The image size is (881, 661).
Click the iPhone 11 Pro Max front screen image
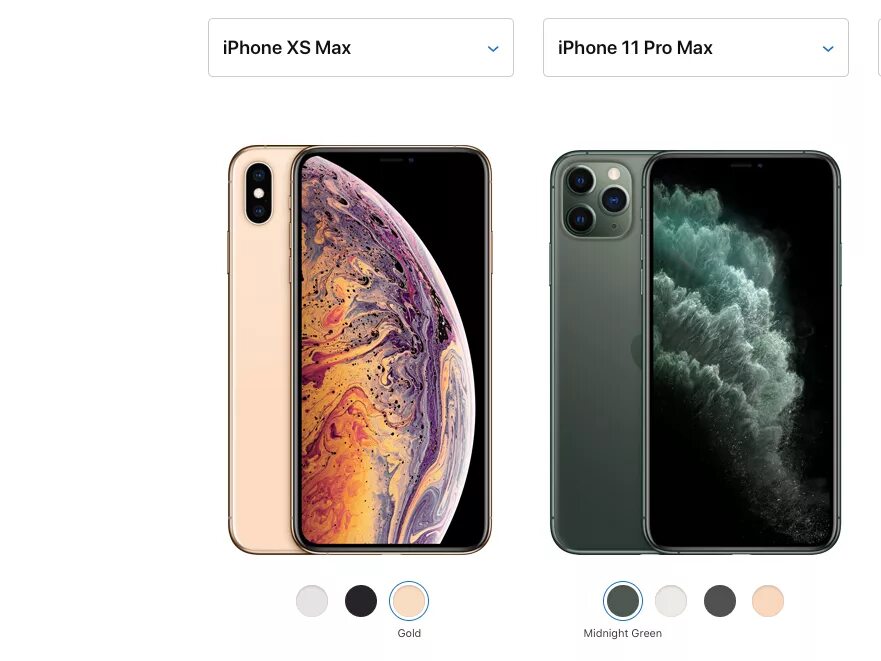pyautogui.click(x=742, y=353)
